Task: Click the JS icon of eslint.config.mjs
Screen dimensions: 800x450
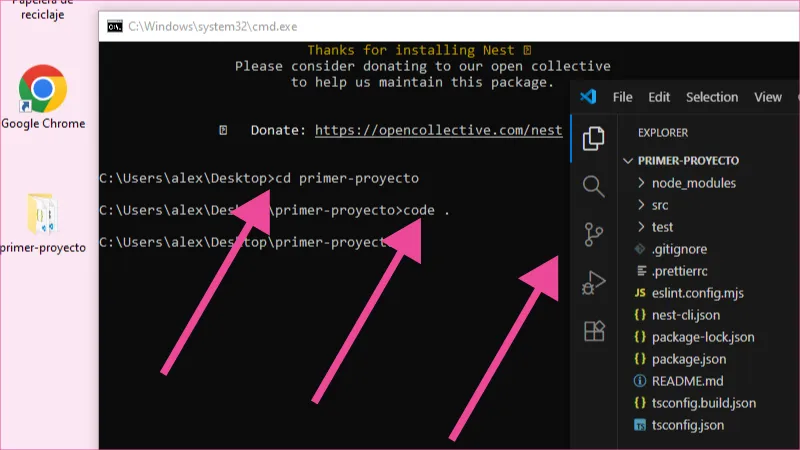Action: tap(640, 293)
